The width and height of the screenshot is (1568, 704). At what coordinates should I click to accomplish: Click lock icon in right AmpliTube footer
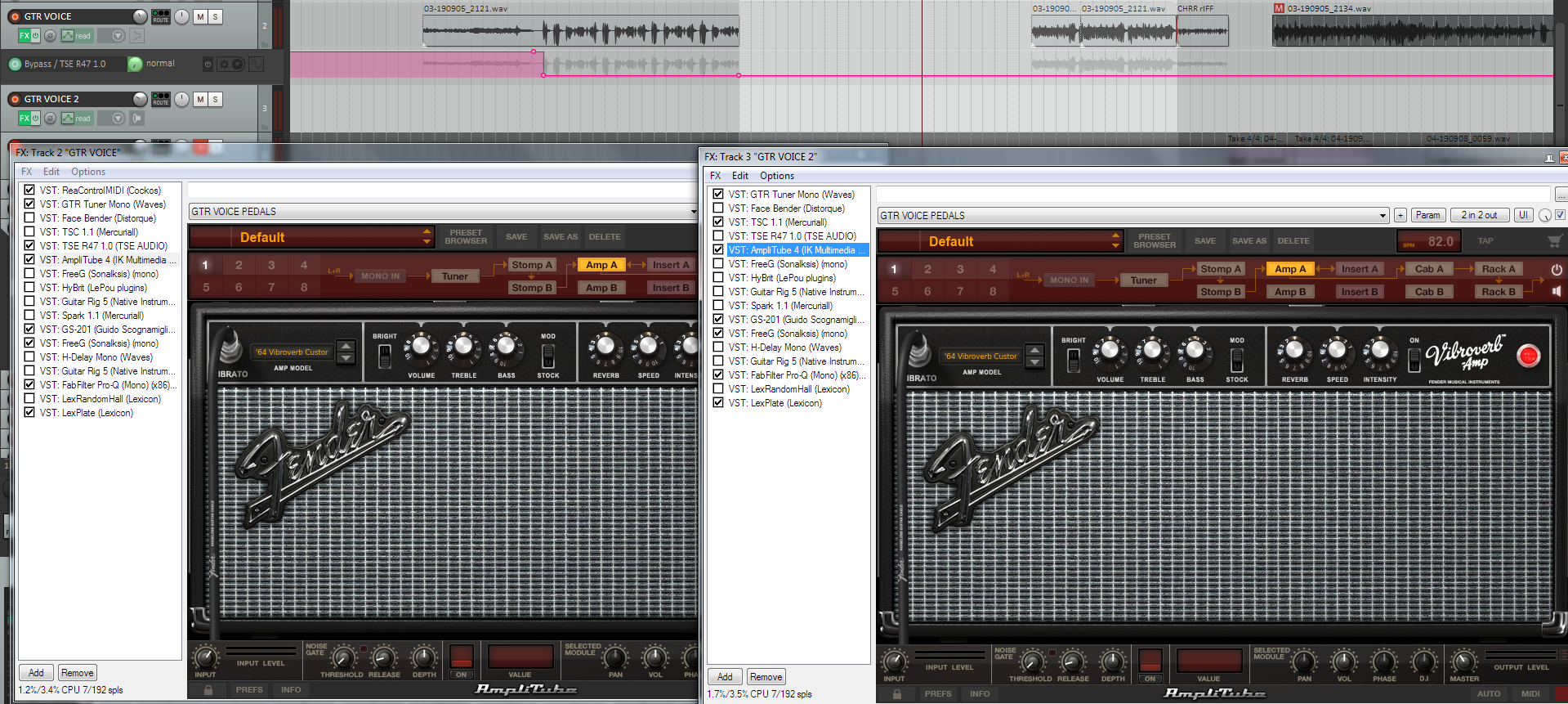point(897,694)
